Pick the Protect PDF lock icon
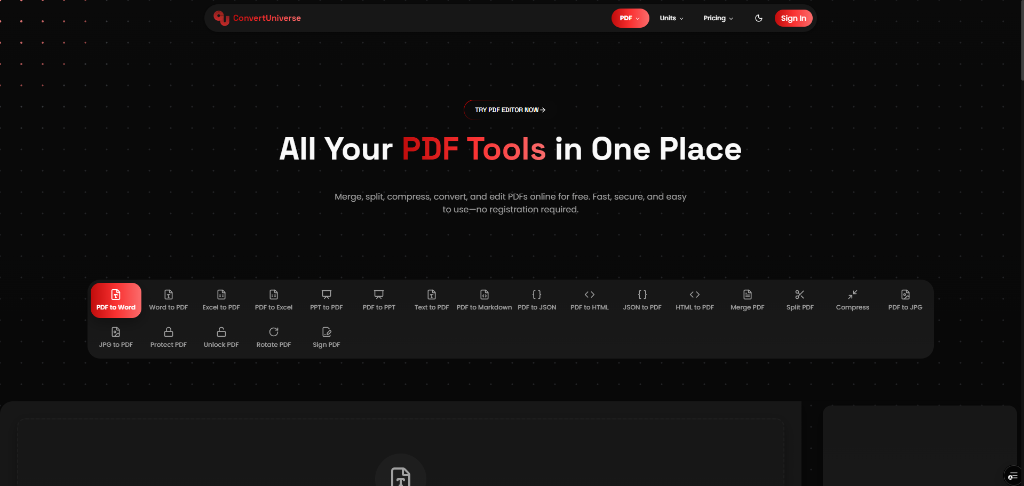This screenshot has height=486, width=1024. point(168,331)
